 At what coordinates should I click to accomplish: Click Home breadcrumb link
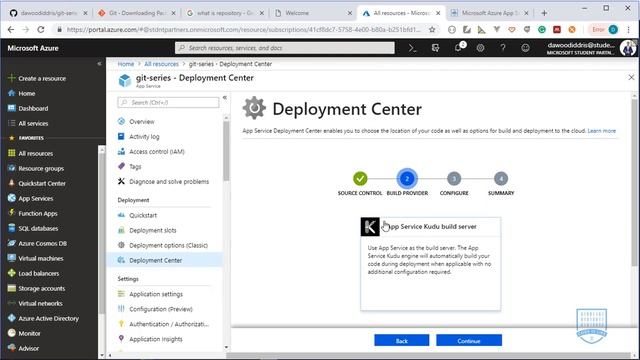(126, 64)
